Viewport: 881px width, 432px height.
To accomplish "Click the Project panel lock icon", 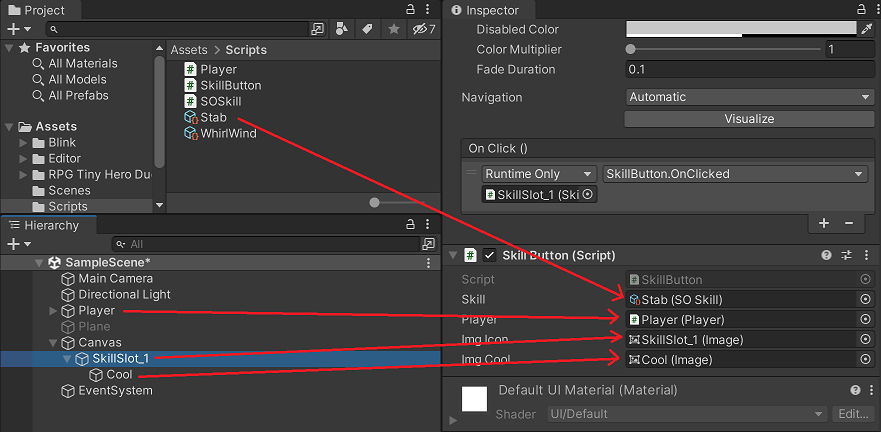I will (411, 10).
